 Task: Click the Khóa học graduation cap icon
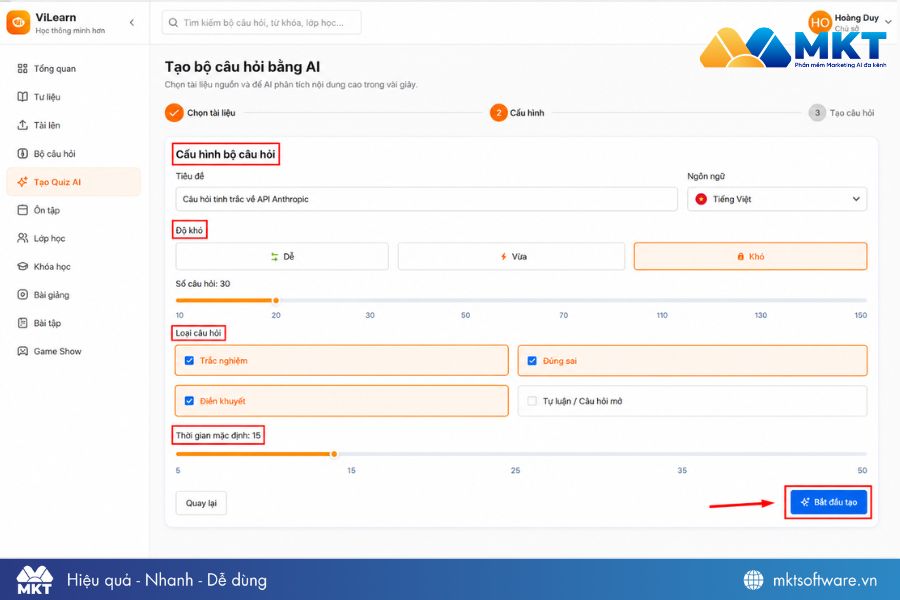pos(22,266)
